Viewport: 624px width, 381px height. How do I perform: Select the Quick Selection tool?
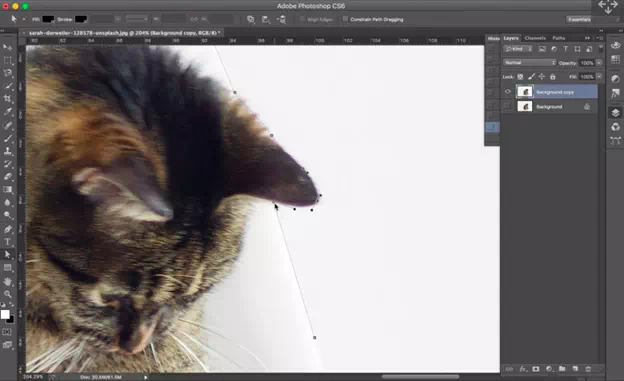coord(8,86)
